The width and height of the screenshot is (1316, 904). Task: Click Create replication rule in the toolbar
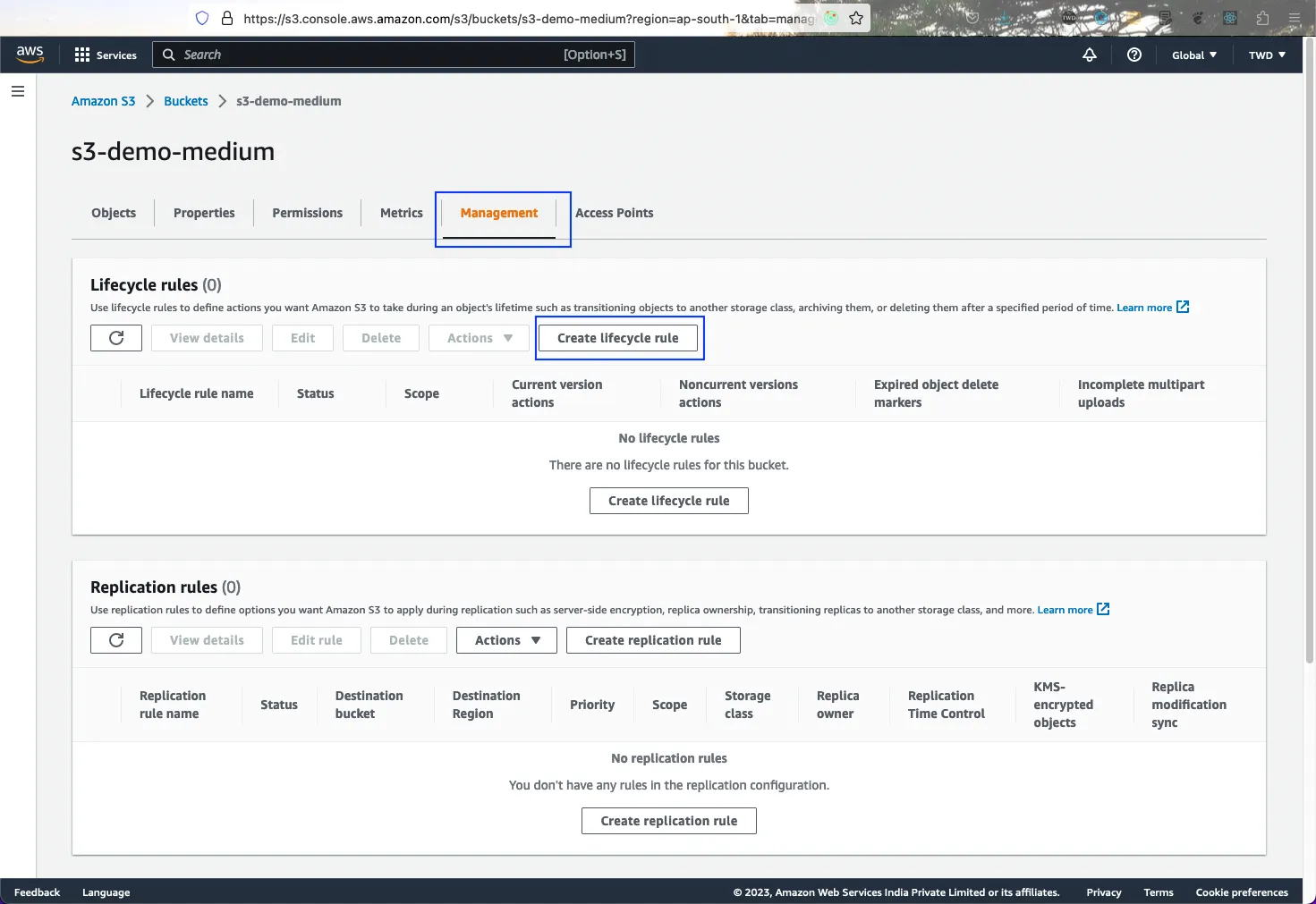[653, 640]
